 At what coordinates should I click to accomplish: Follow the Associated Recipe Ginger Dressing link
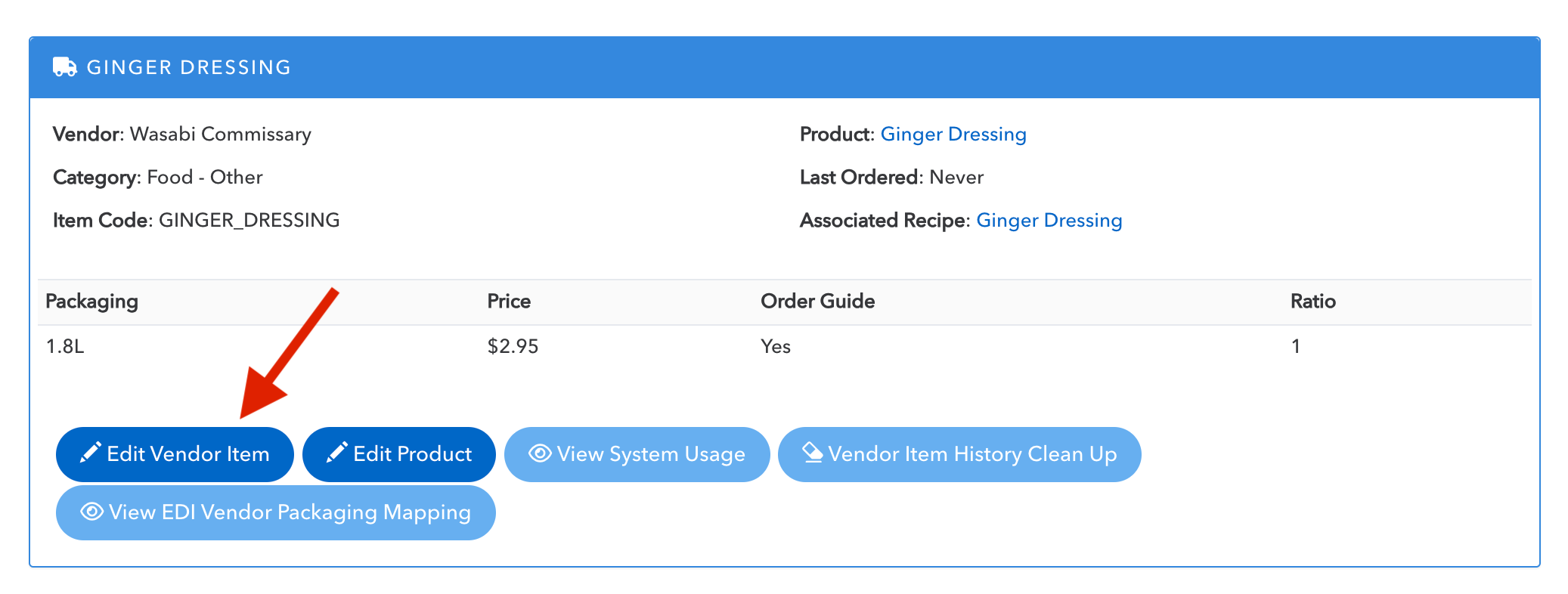click(1049, 220)
